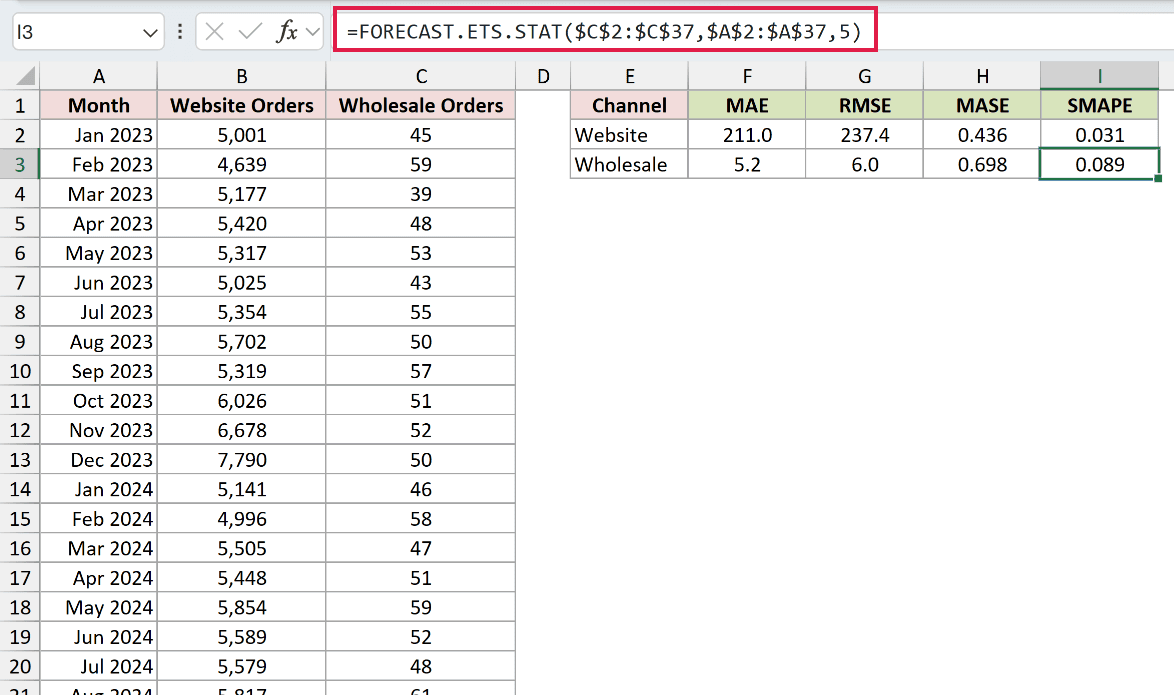Click the 'SMAPE' header cell

(x=1100, y=106)
